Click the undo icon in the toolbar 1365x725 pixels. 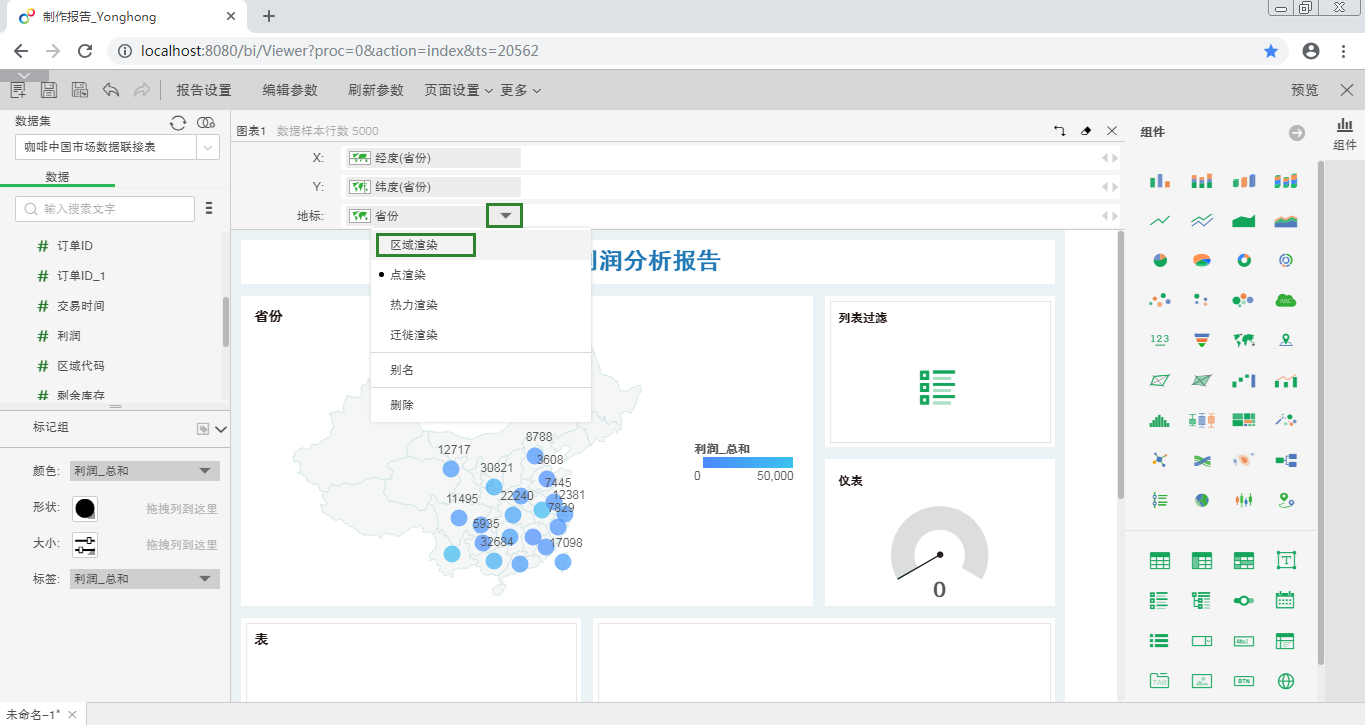point(109,89)
